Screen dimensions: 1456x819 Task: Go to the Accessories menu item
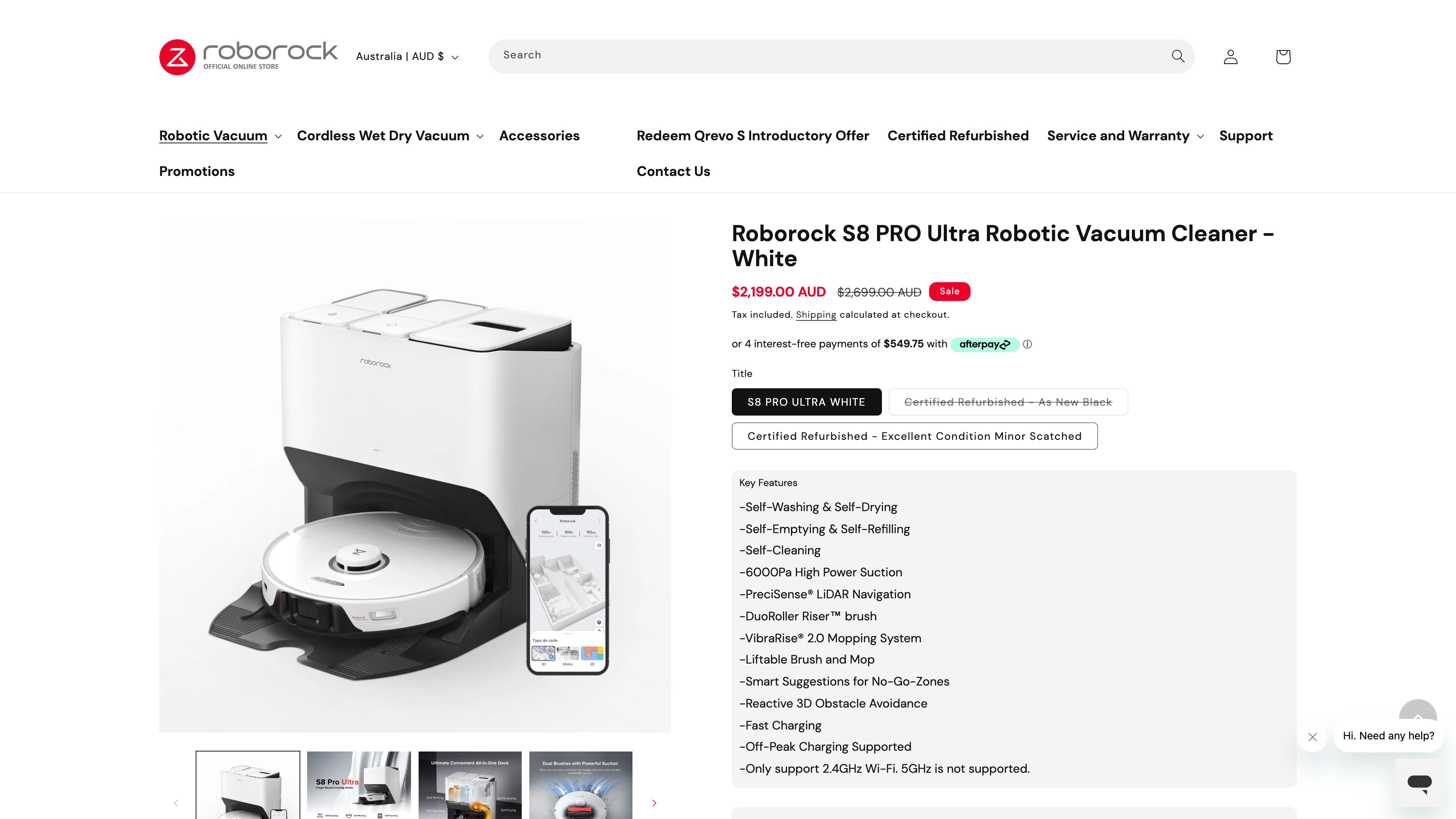pyautogui.click(x=539, y=136)
